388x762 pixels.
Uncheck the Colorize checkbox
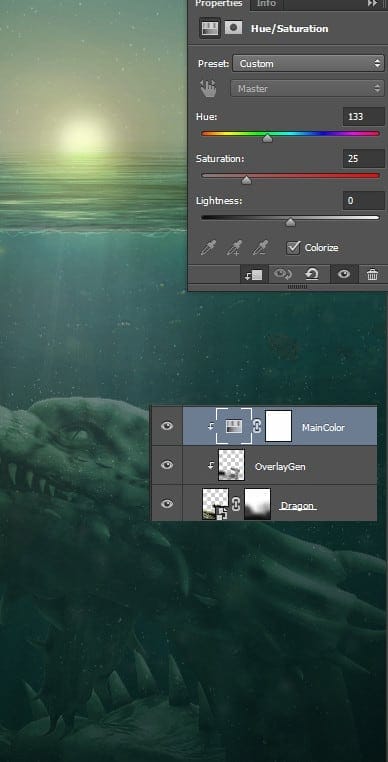(293, 247)
